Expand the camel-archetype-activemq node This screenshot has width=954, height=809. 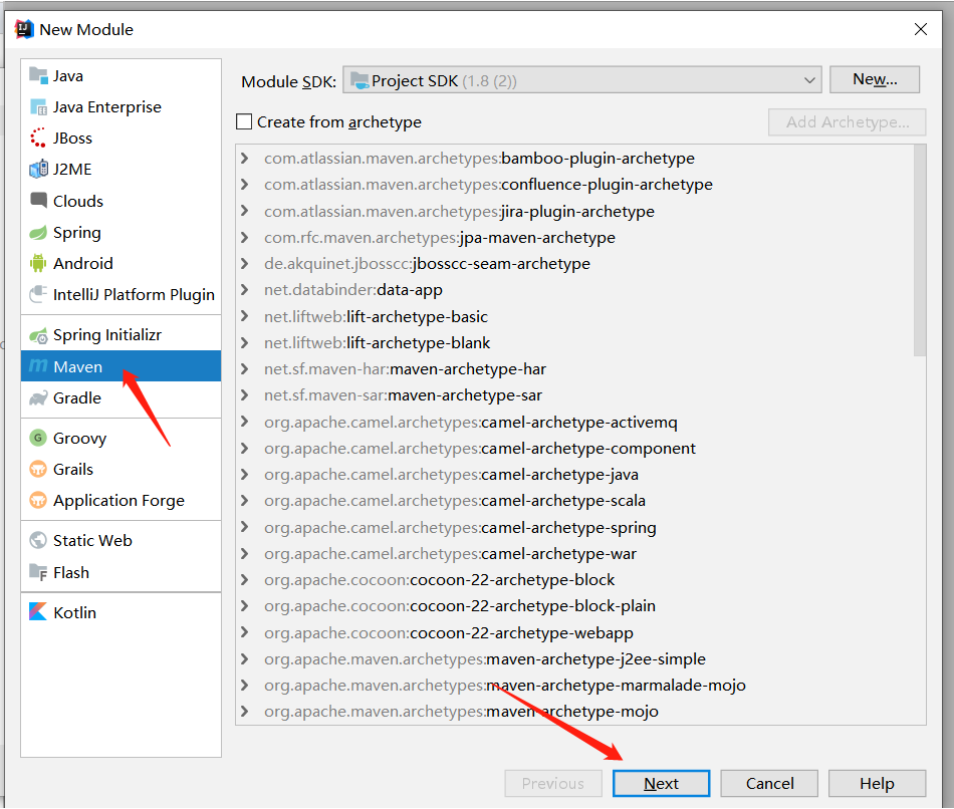click(245, 422)
